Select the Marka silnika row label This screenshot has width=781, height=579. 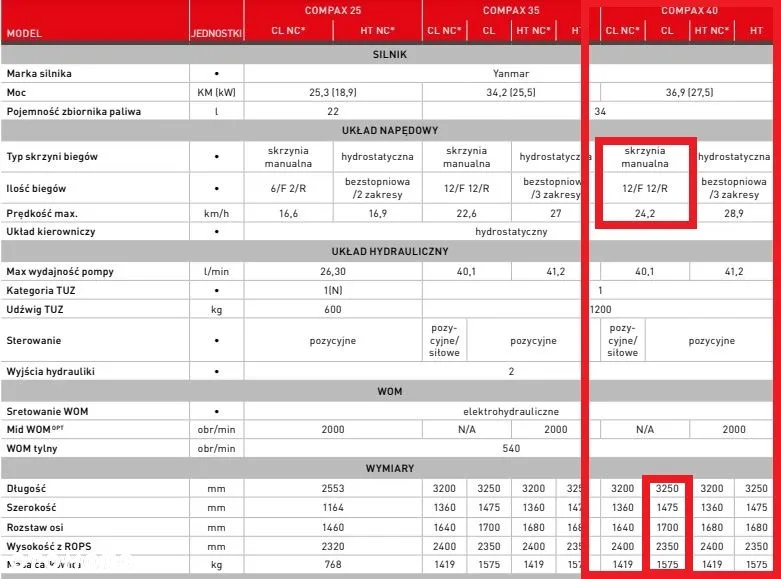[39, 73]
